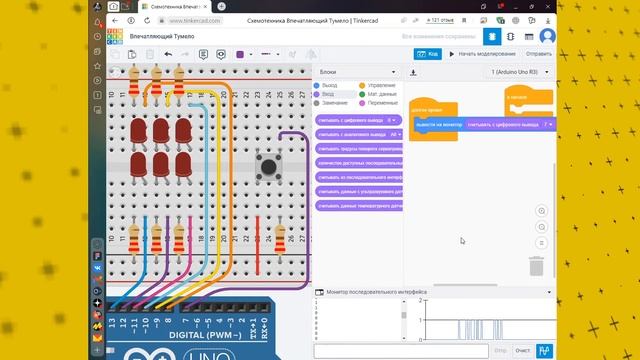Open the notes/annotation tool

tap(203, 54)
